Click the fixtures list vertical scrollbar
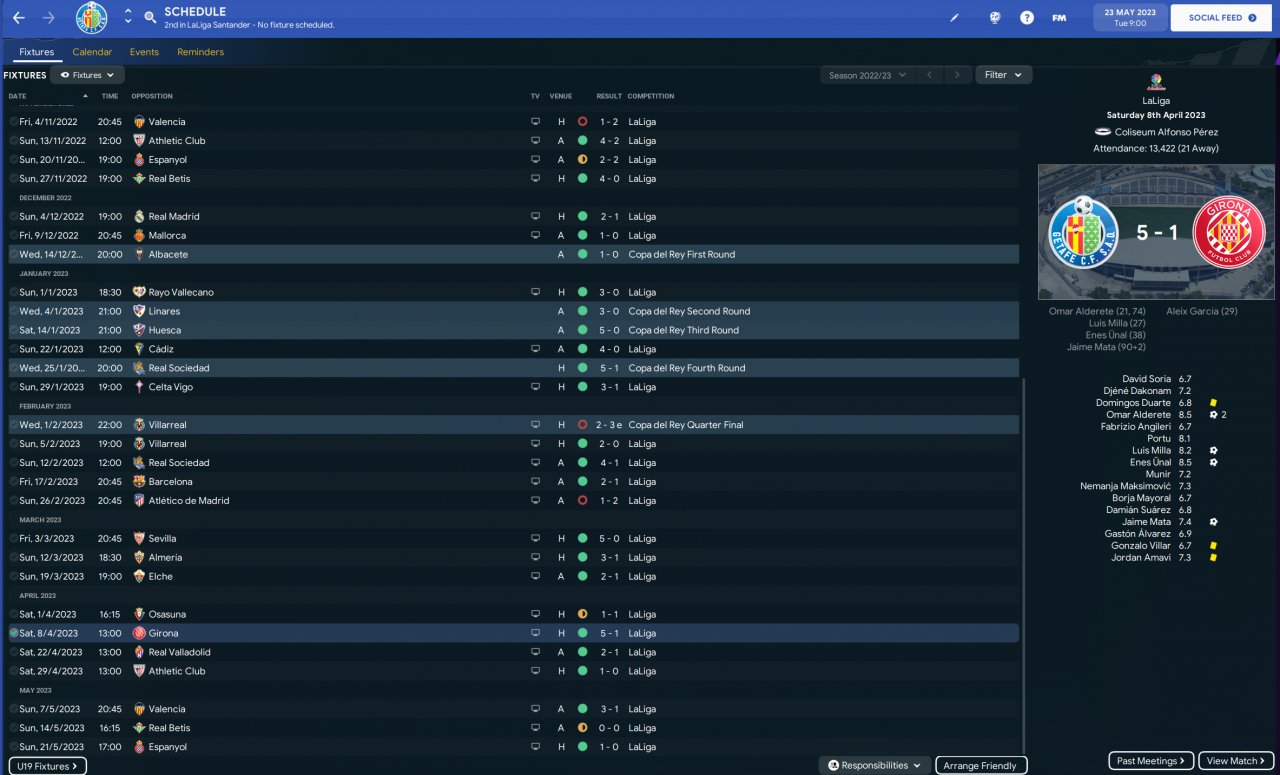Viewport: 1280px width, 775px height. [x=1023, y=566]
